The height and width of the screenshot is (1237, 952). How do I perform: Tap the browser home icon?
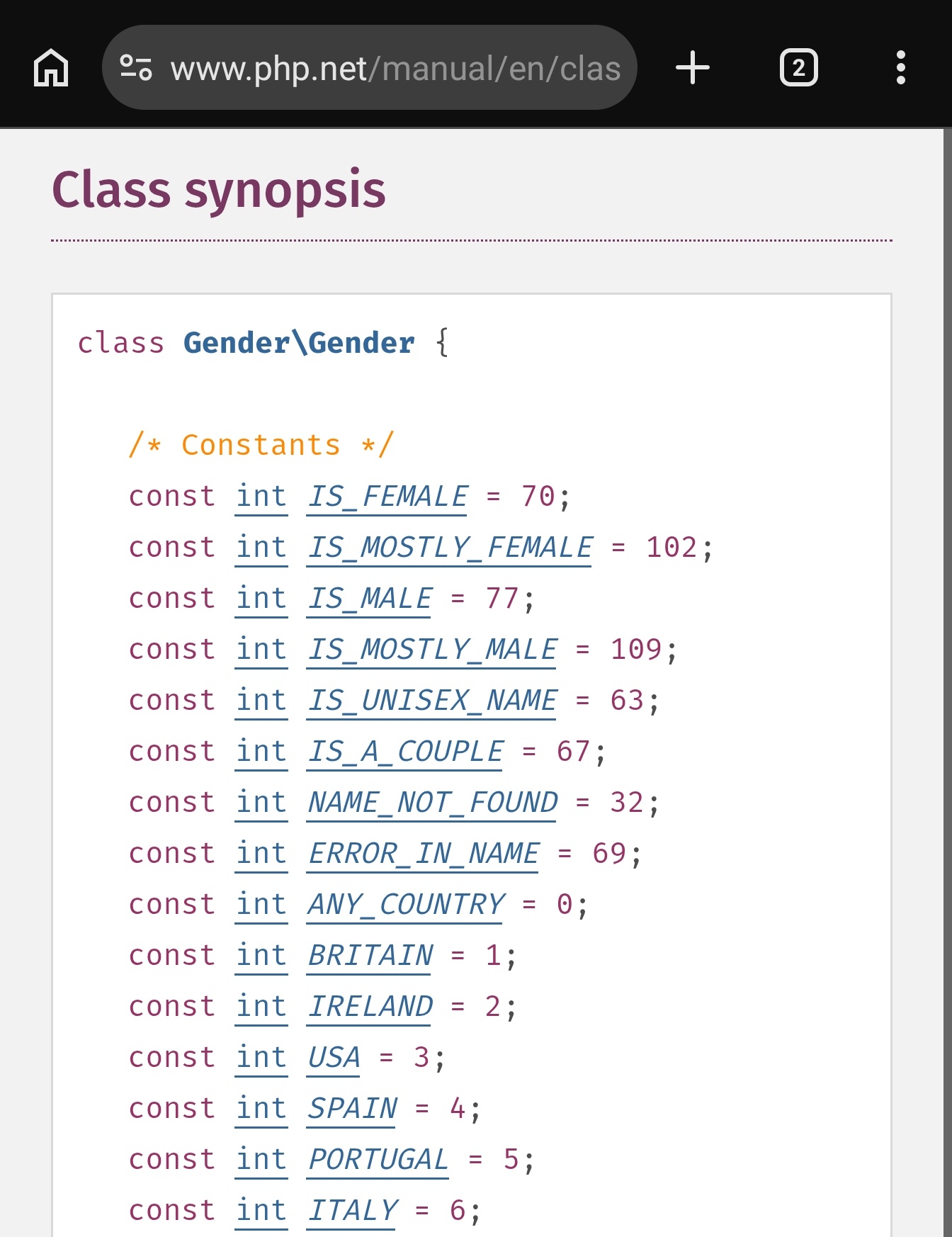51,68
